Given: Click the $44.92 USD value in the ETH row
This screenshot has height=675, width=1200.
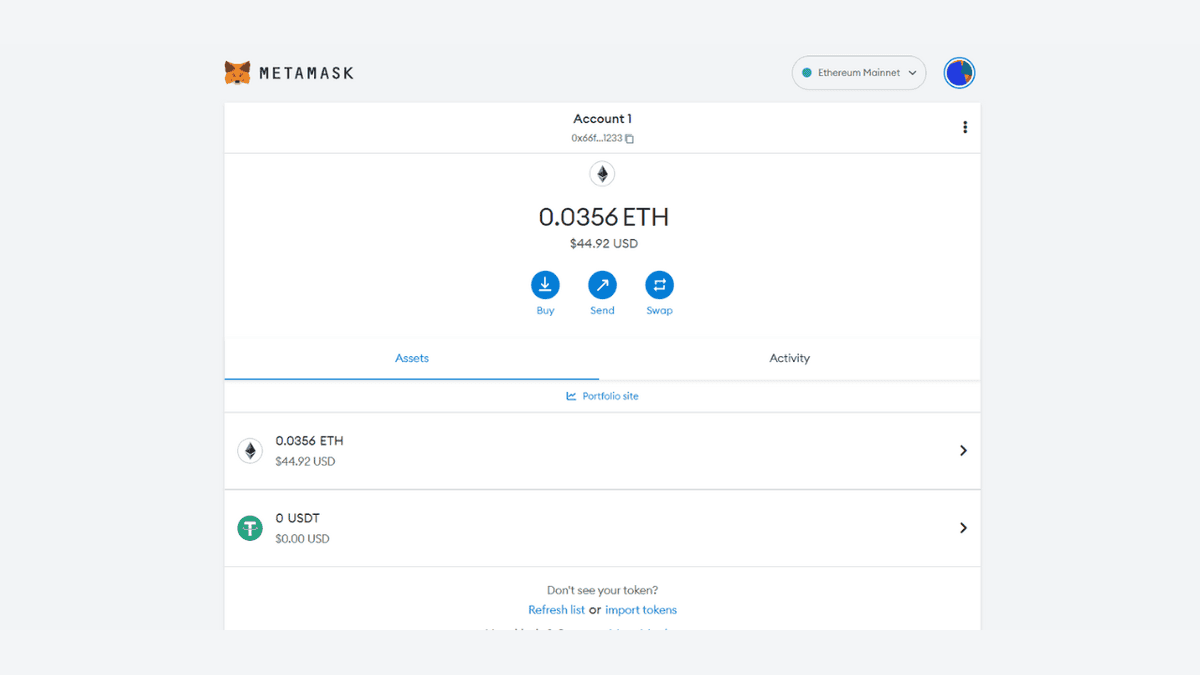Looking at the screenshot, I should pyautogui.click(x=305, y=462).
